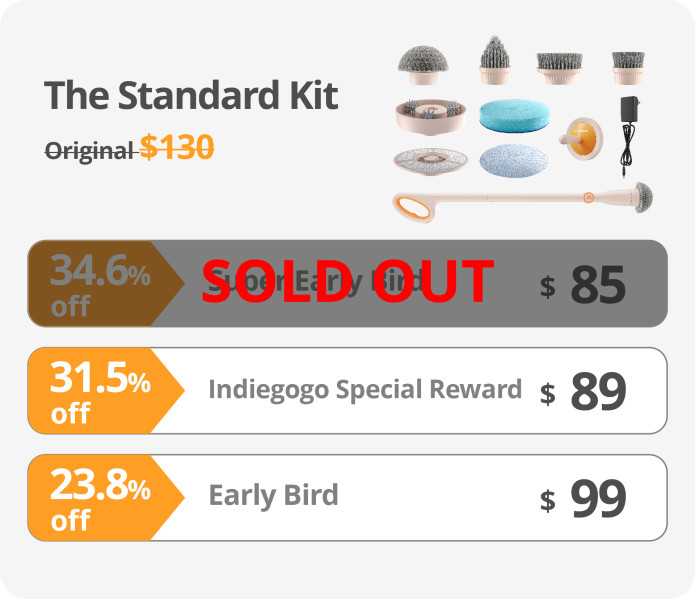
Task: Click the crossed-out $130 original price
Action: (177, 149)
